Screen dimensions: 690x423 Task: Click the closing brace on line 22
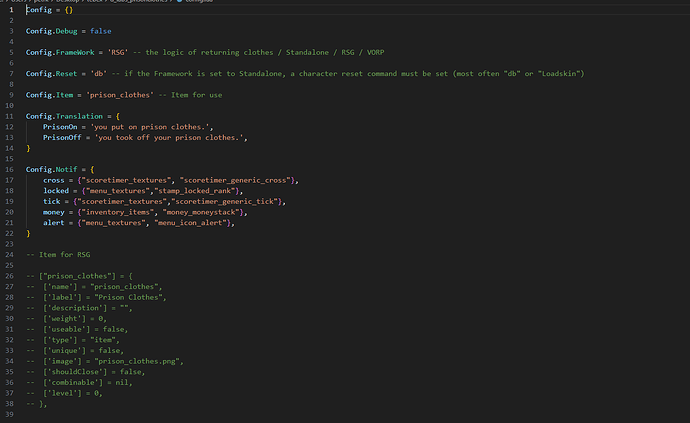pos(28,234)
